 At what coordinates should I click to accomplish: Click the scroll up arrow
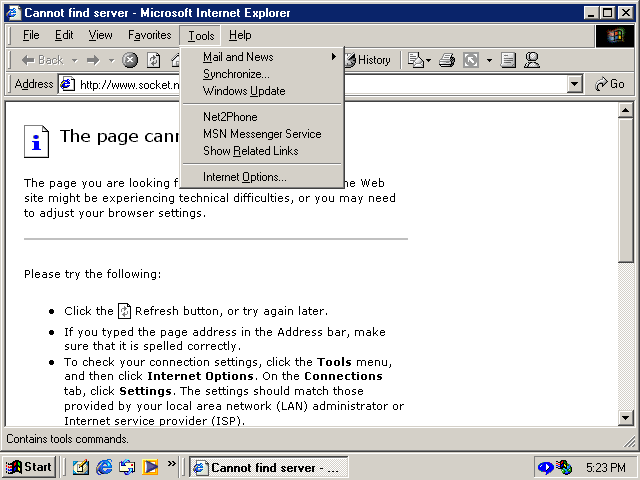point(626,110)
